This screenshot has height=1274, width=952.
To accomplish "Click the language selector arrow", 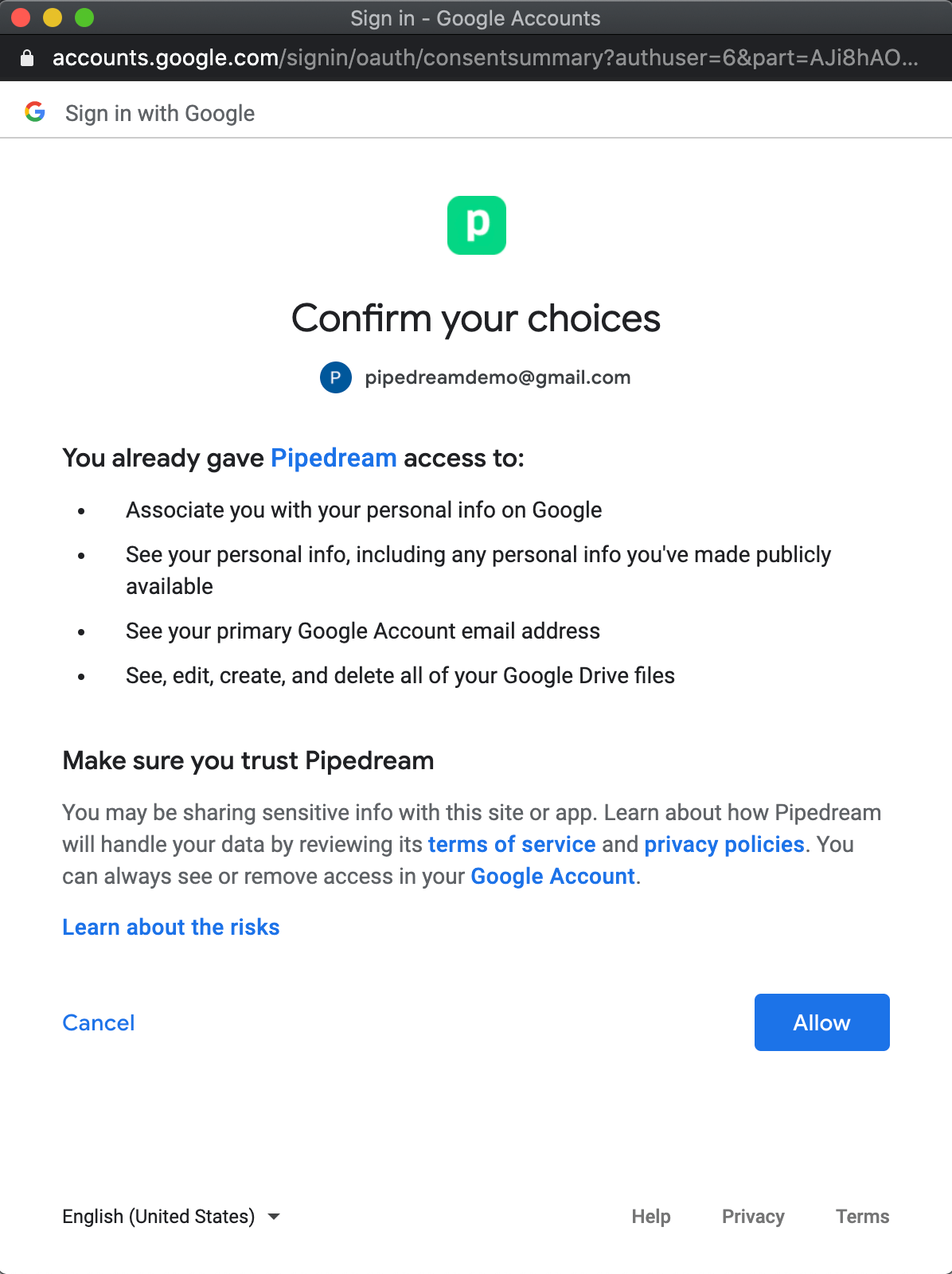I will click(274, 1217).
